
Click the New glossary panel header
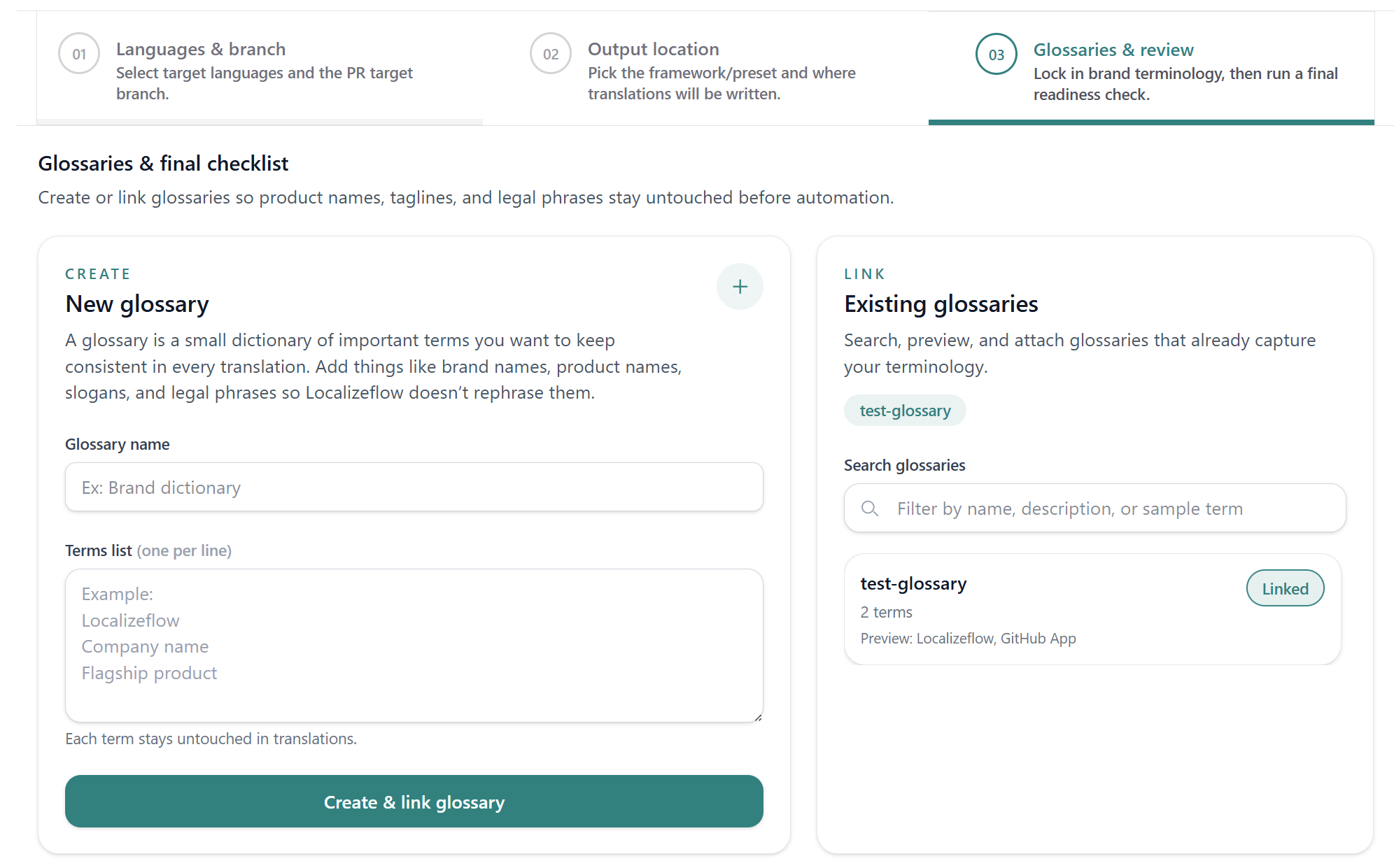(137, 304)
